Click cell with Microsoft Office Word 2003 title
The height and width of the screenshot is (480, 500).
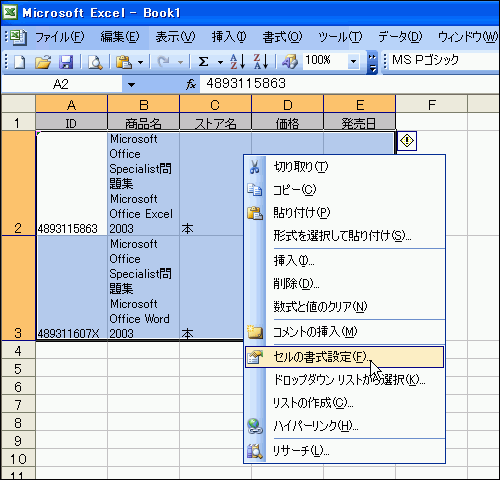coord(143,288)
